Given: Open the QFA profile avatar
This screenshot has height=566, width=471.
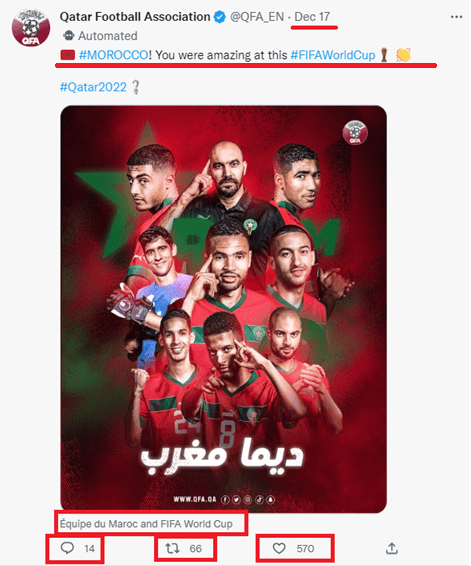Looking at the screenshot, I should click(x=31, y=28).
